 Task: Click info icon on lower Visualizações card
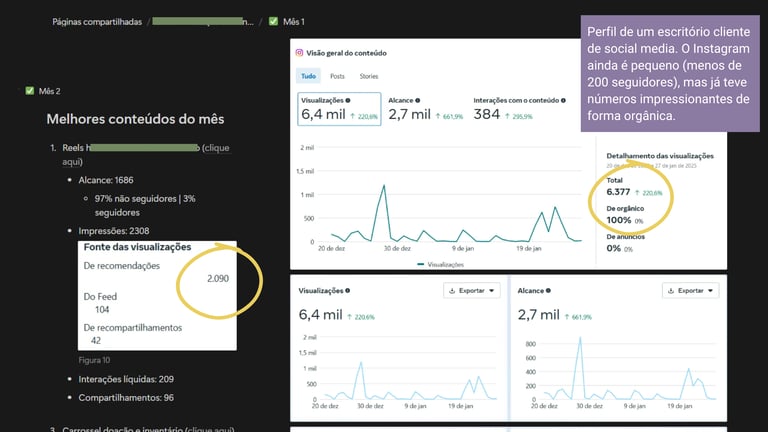(347, 290)
